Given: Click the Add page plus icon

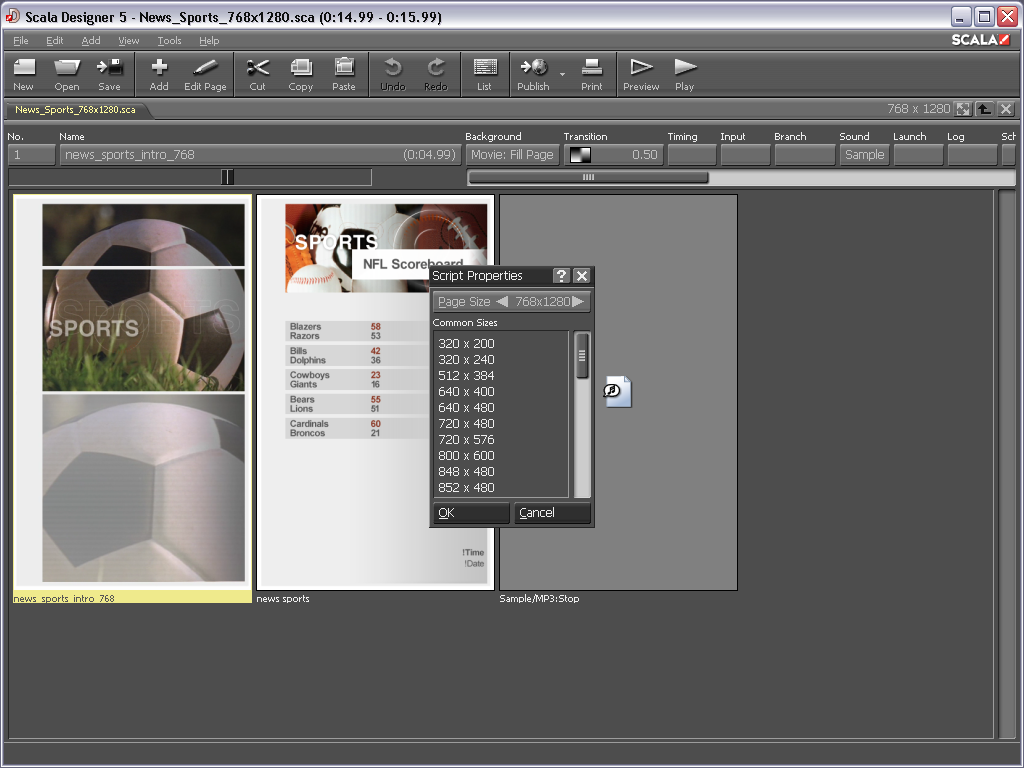Looking at the screenshot, I should click(159, 73).
